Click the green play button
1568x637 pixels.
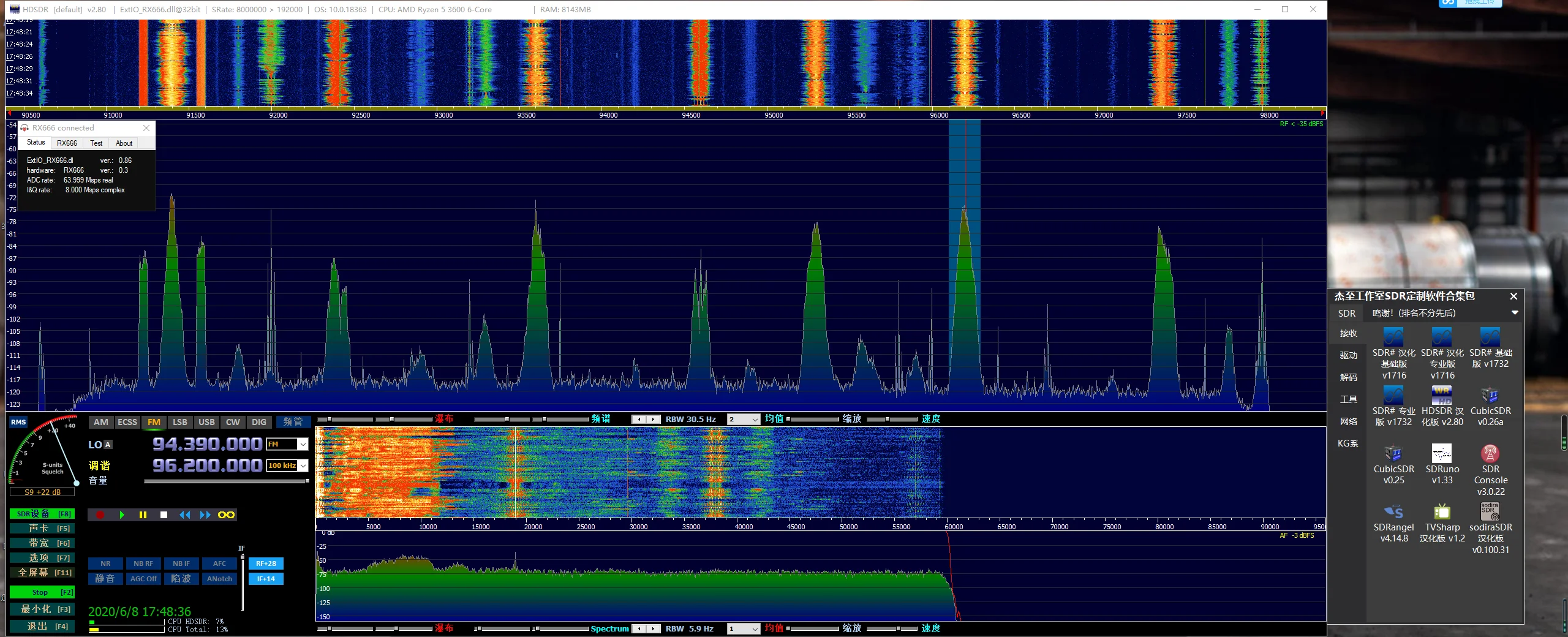tap(122, 515)
